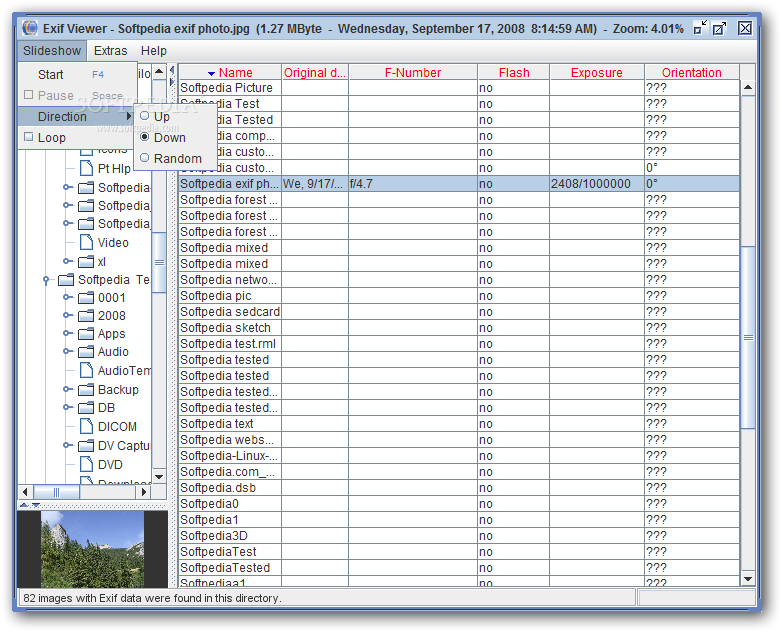Expand the 2008 folder node

67,315
